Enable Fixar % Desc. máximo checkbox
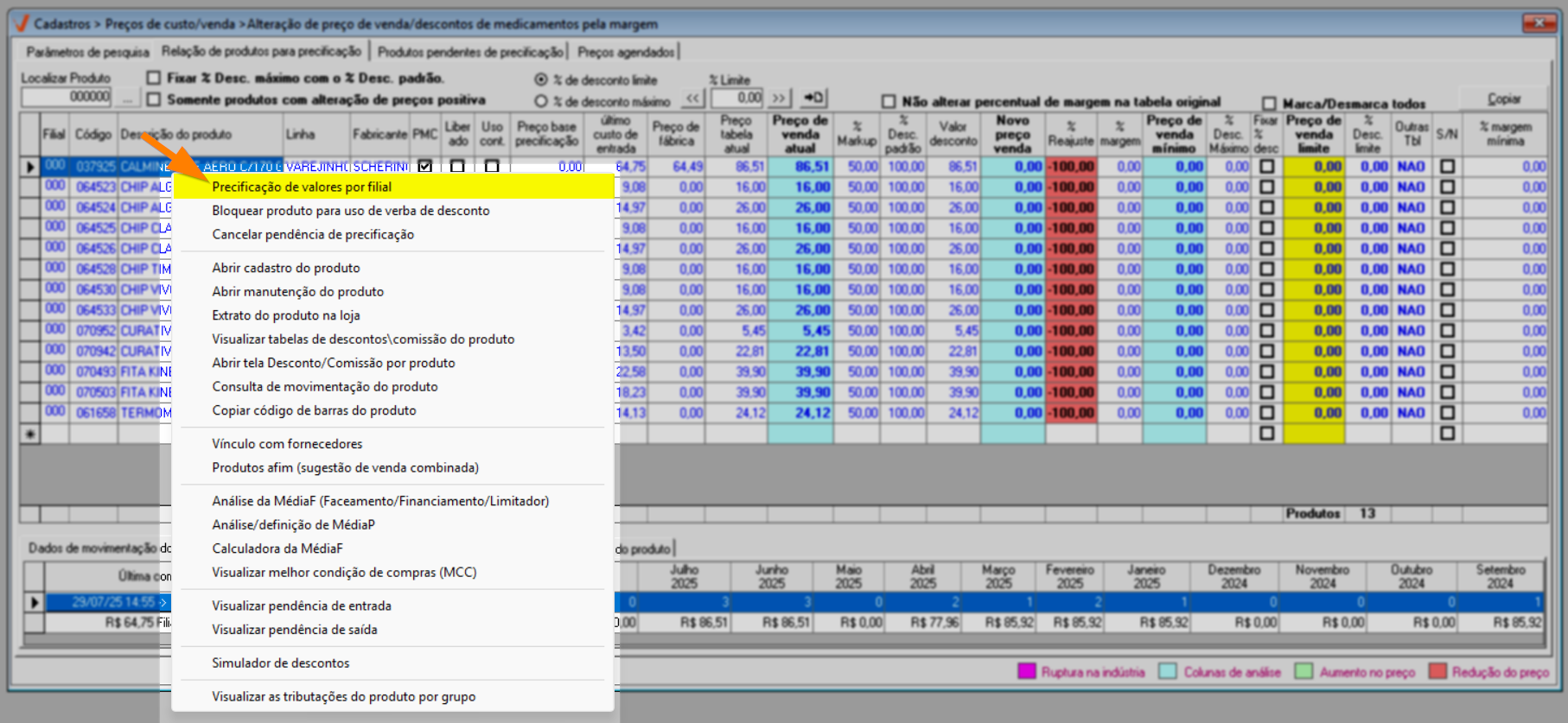Viewport: 1568px width, 723px height. tap(154, 78)
